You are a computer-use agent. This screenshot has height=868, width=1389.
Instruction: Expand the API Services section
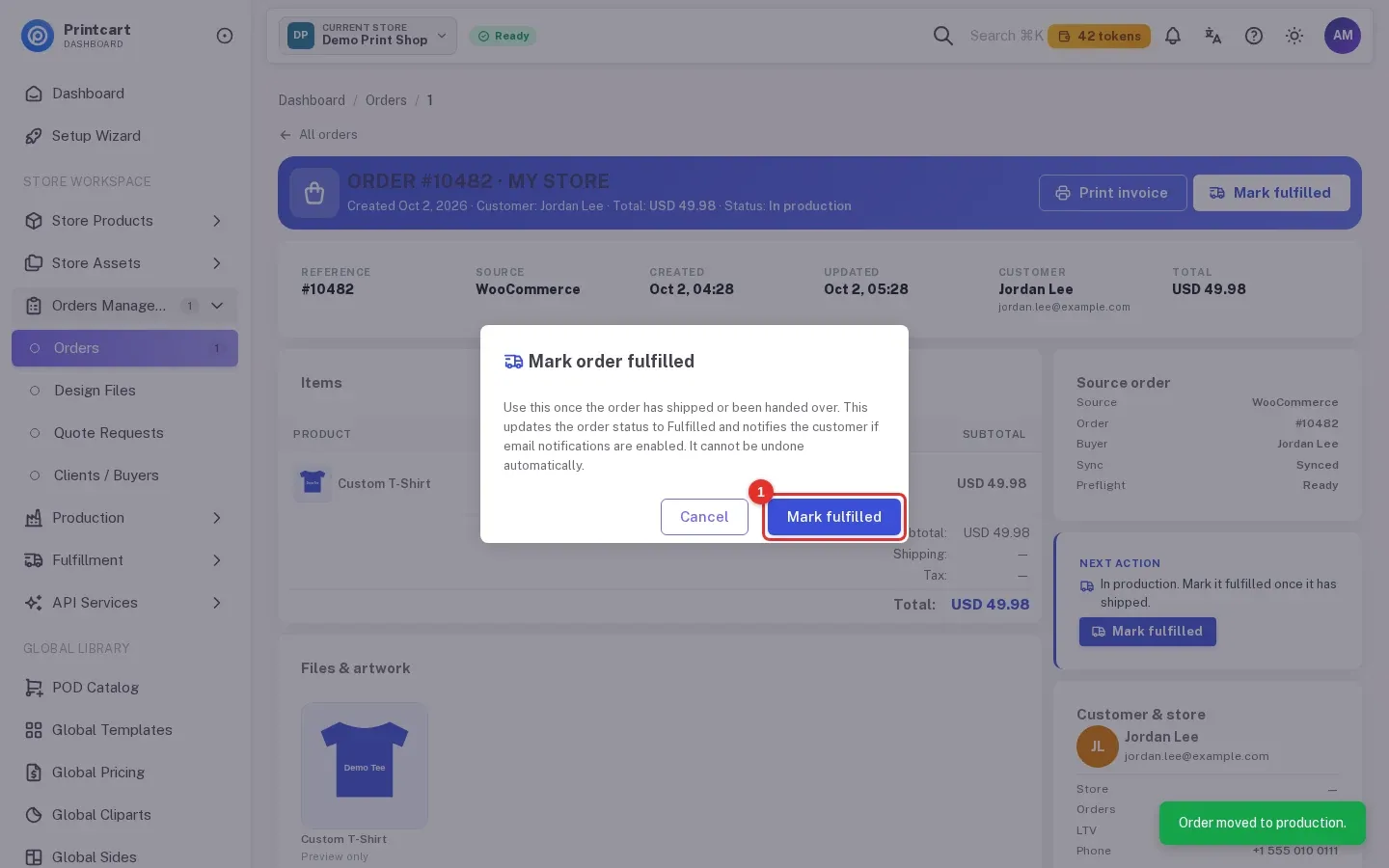pos(125,603)
